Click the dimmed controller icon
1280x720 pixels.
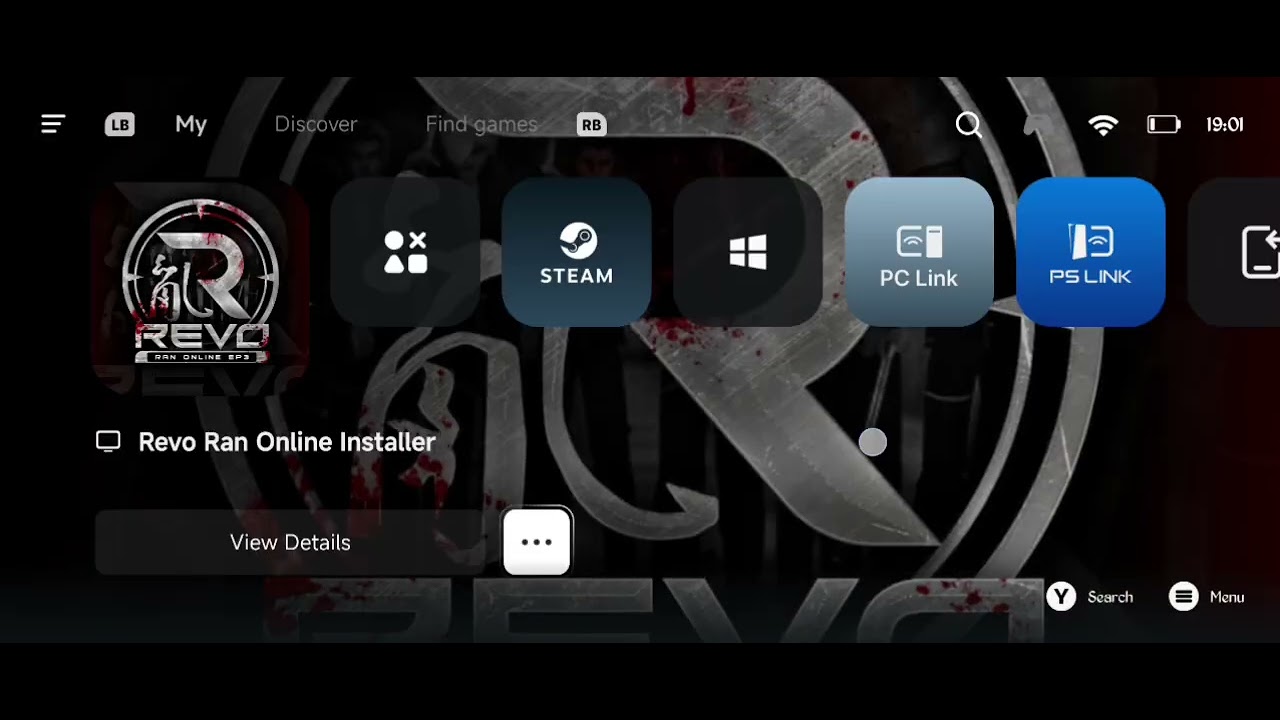pyautogui.click(x=1040, y=125)
